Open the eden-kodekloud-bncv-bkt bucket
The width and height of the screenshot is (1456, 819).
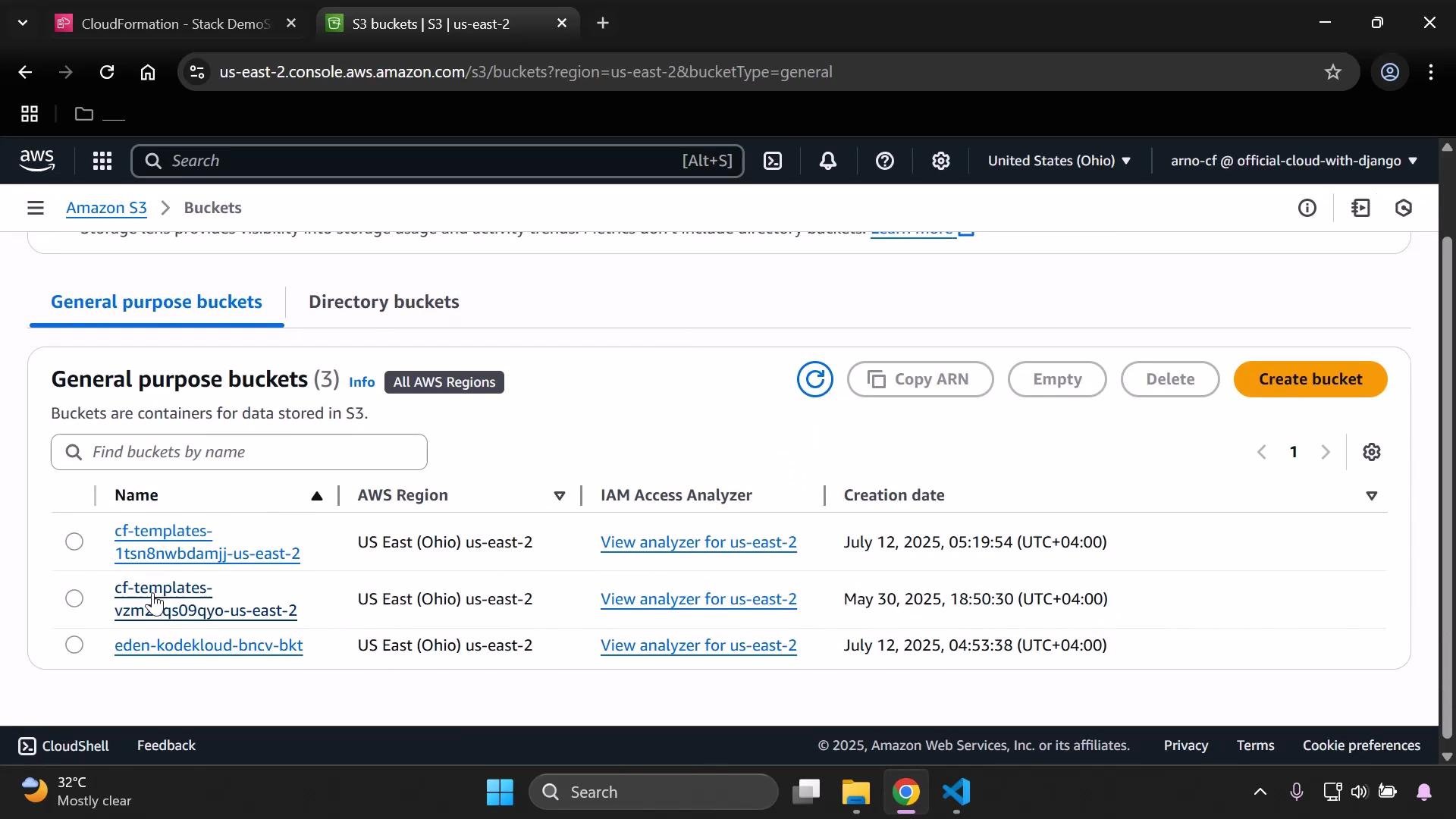[x=209, y=645]
